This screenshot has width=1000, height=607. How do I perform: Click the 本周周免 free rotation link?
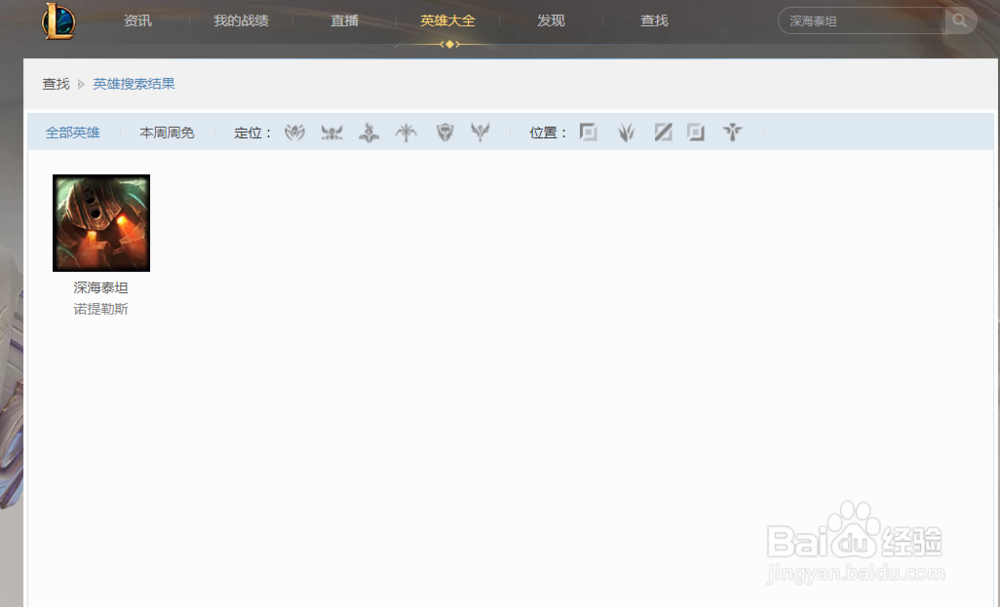pyautogui.click(x=167, y=132)
